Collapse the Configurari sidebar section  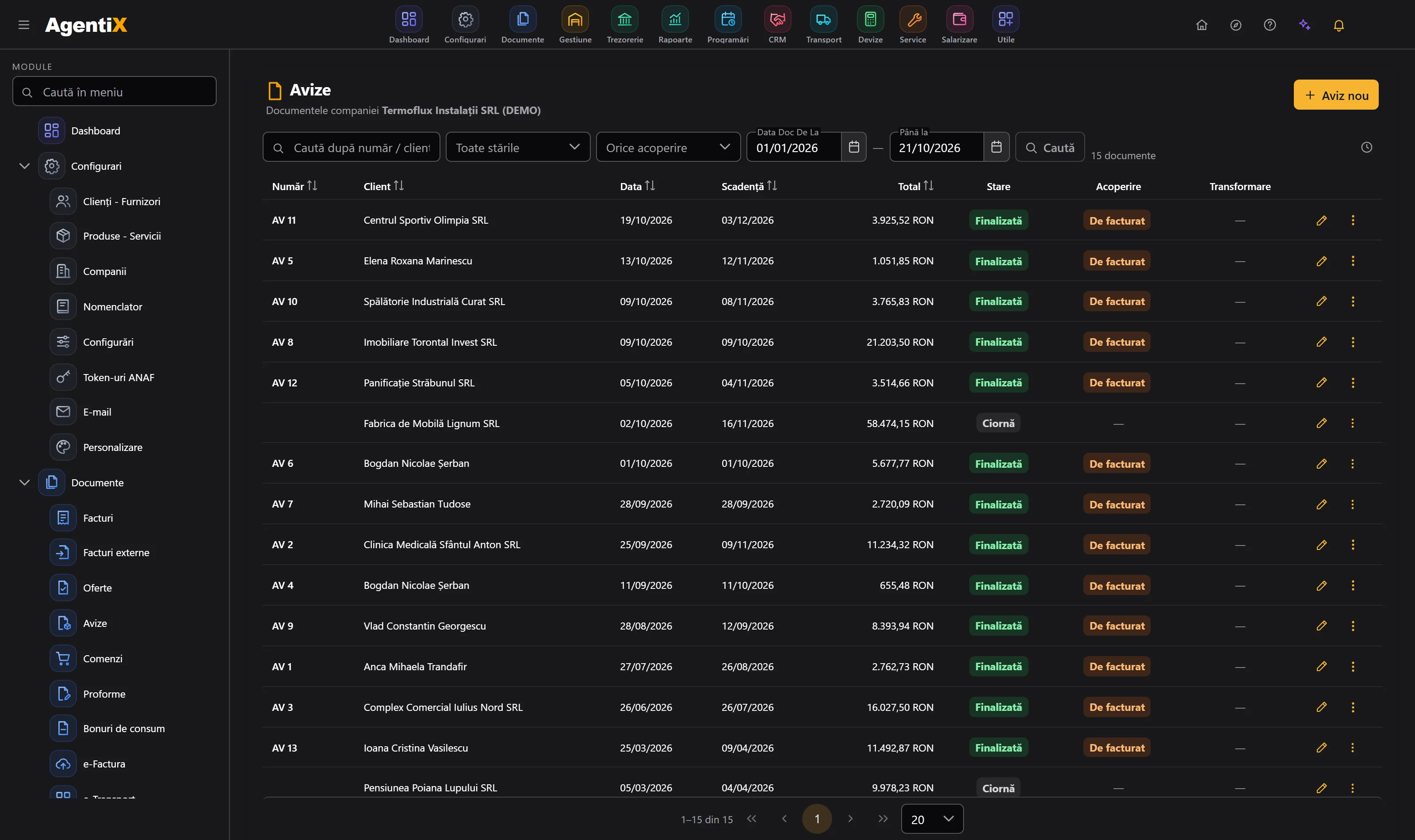(x=24, y=166)
